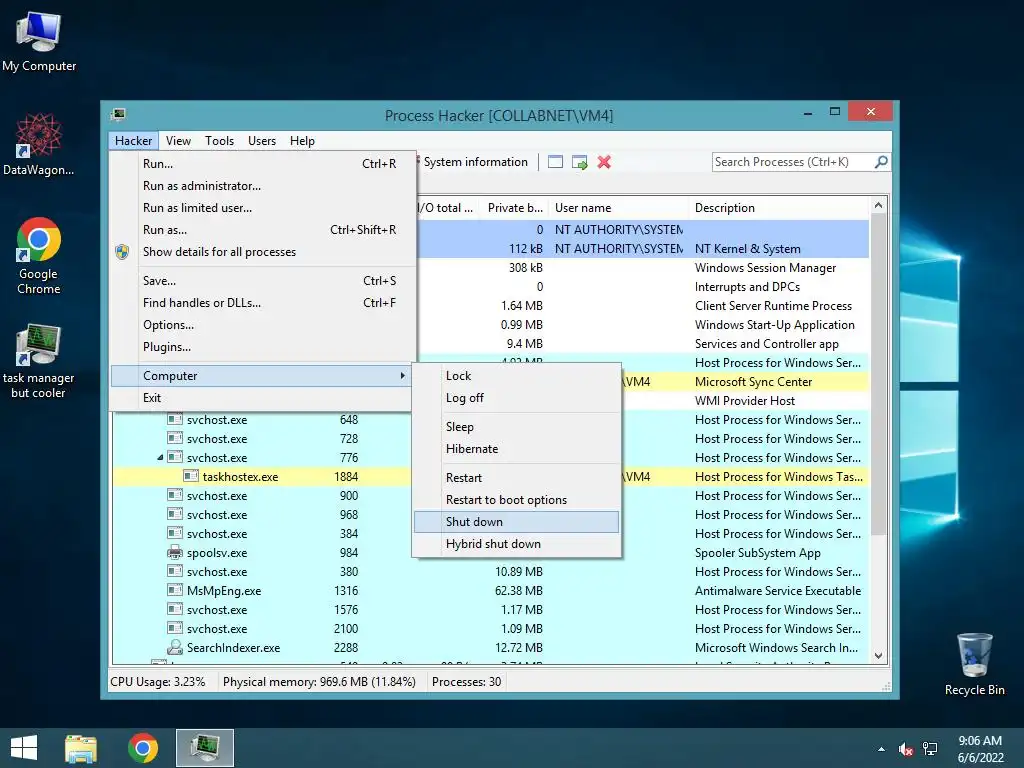The width and height of the screenshot is (1024, 768).
Task: Sort by Private bytes column header
Action: pyautogui.click(x=515, y=208)
